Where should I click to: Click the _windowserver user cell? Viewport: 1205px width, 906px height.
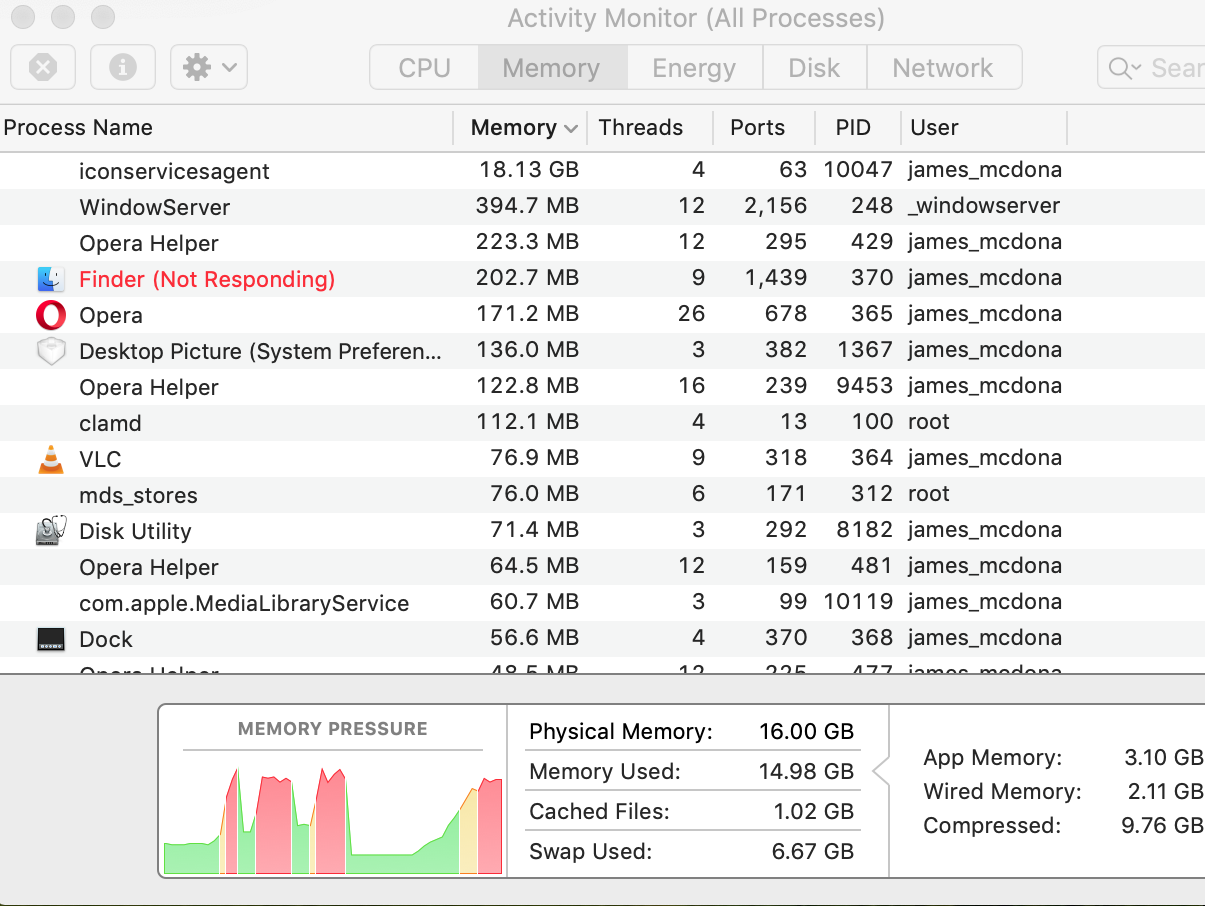coord(984,207)
